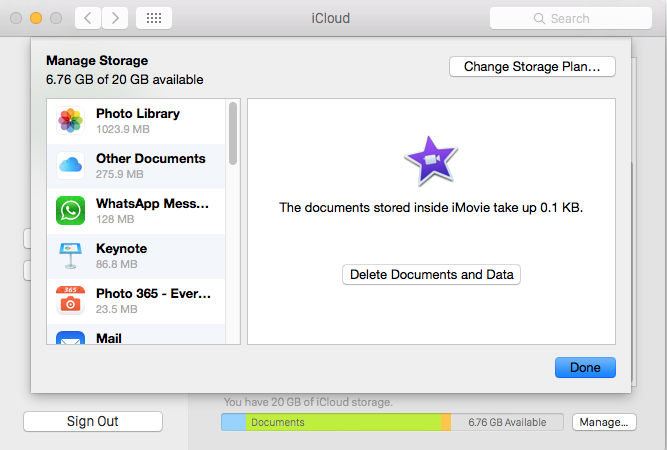Click the 6.76 GB Available bar segment
Viewport: 667px width, 450px height.
coord(507,422)
